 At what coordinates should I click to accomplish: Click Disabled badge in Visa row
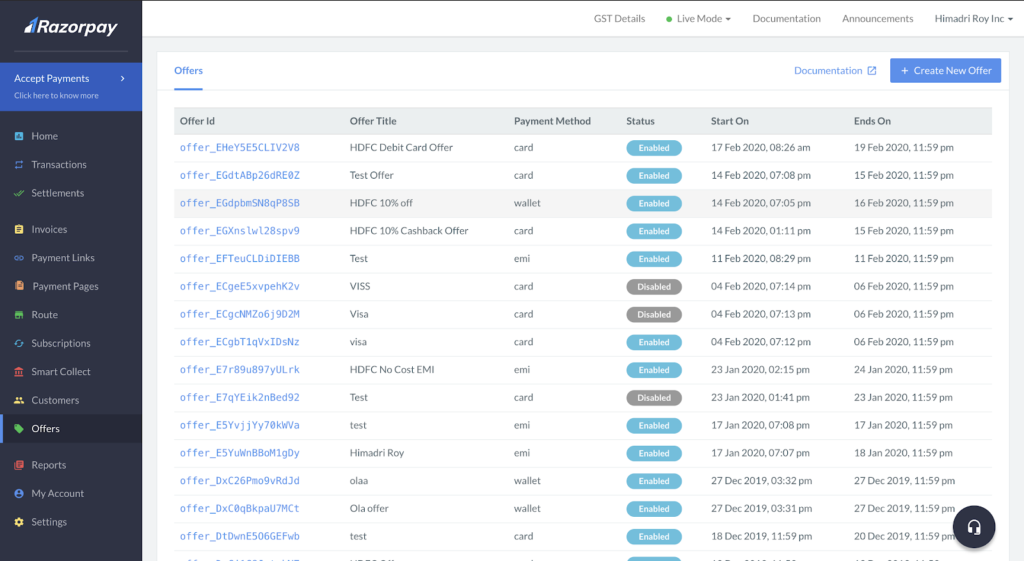pos(654,315)
